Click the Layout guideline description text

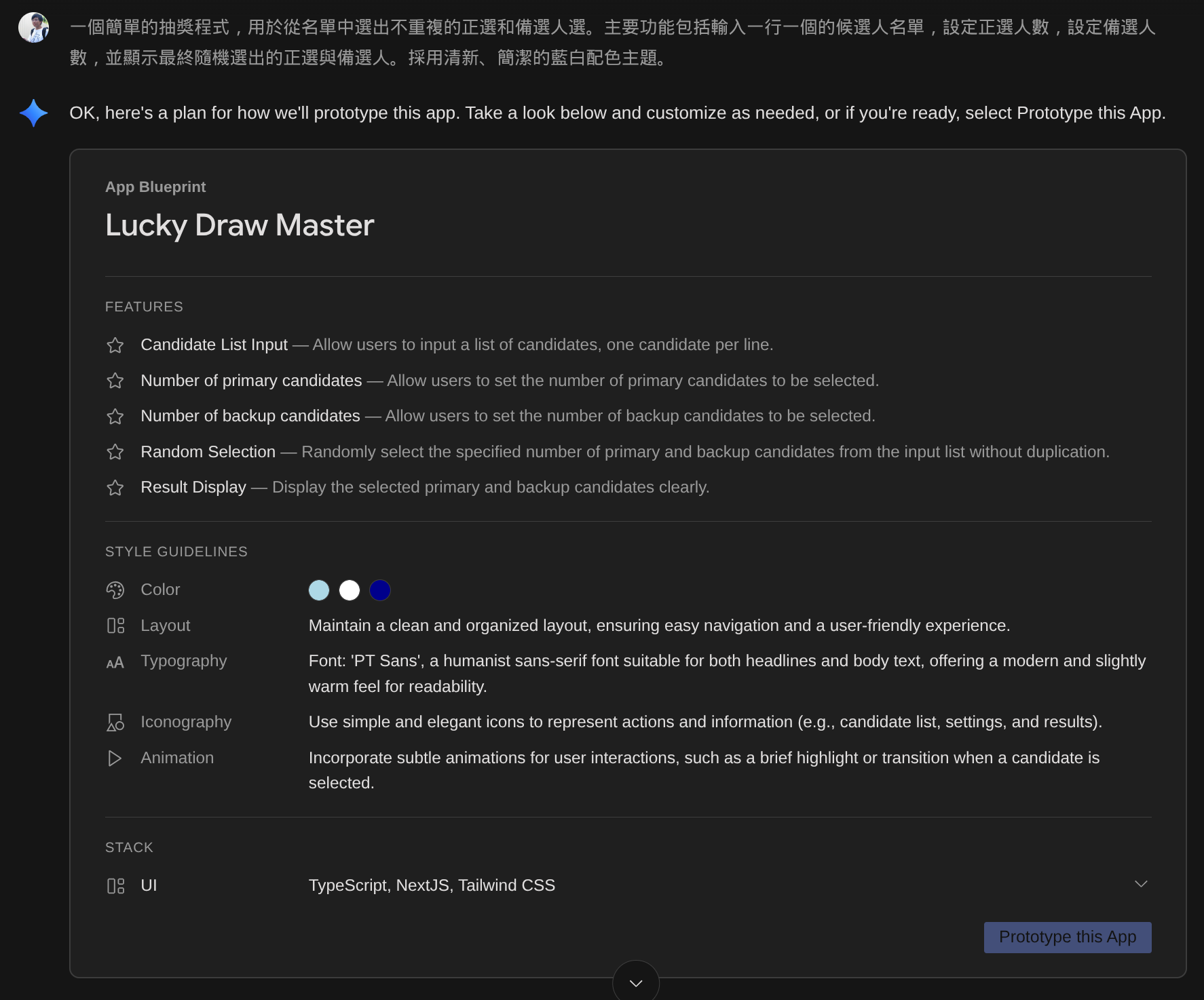(x=659, y=626)
